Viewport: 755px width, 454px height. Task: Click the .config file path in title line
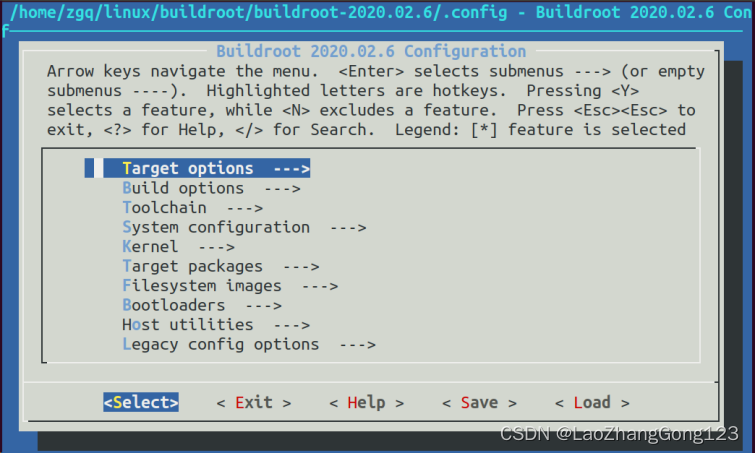click(x=259, y=12)
